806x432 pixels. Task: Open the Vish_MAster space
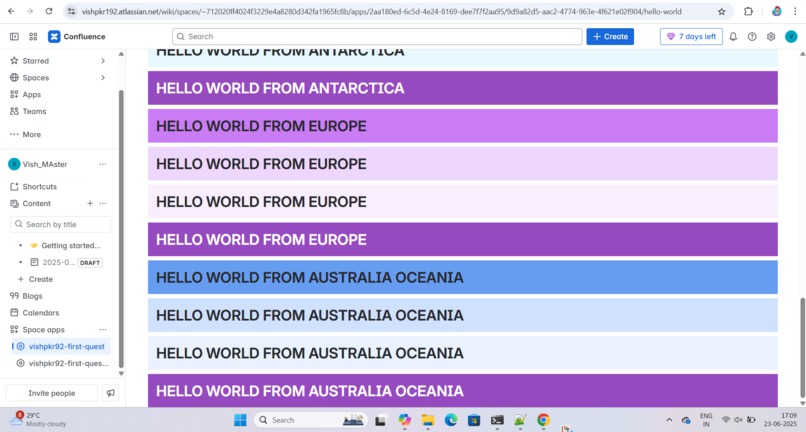(x=45, y=164)
